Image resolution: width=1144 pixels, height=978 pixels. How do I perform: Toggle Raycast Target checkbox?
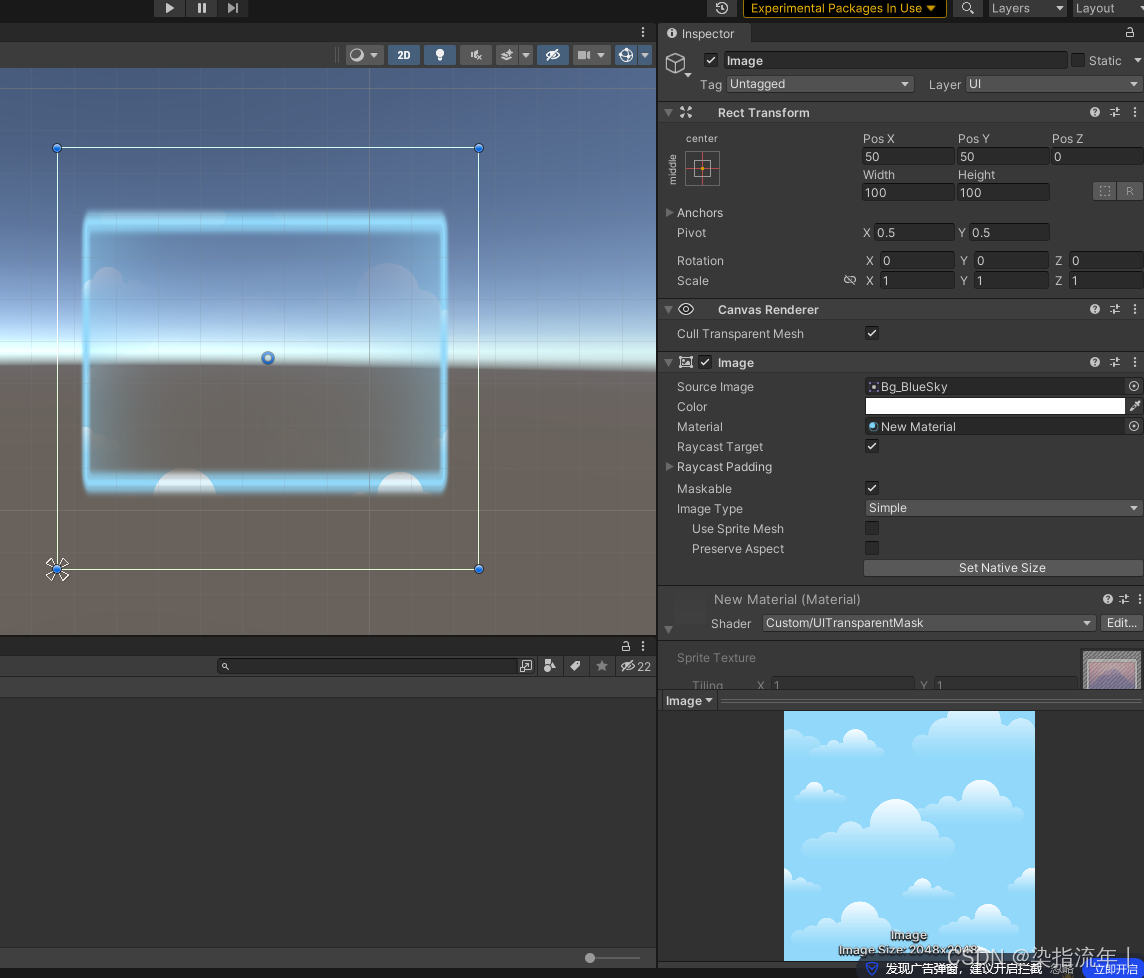click(872, 446)
